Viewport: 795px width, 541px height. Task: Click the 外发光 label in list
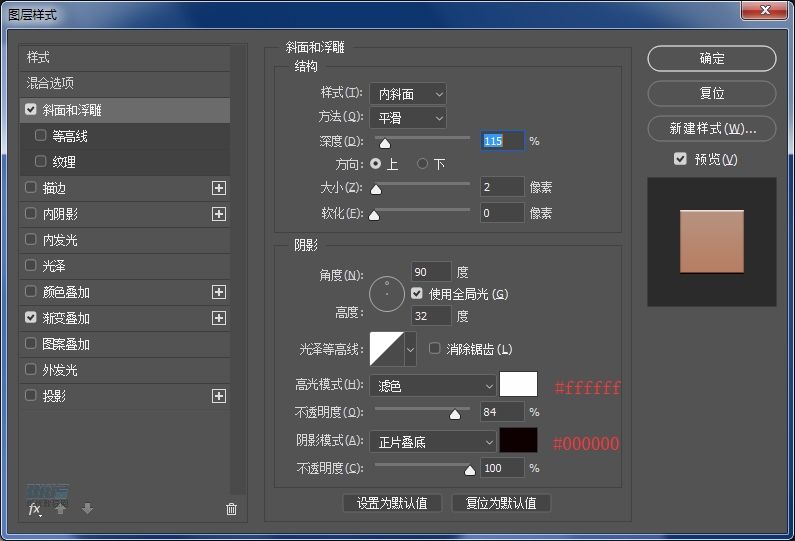(60, 370)
